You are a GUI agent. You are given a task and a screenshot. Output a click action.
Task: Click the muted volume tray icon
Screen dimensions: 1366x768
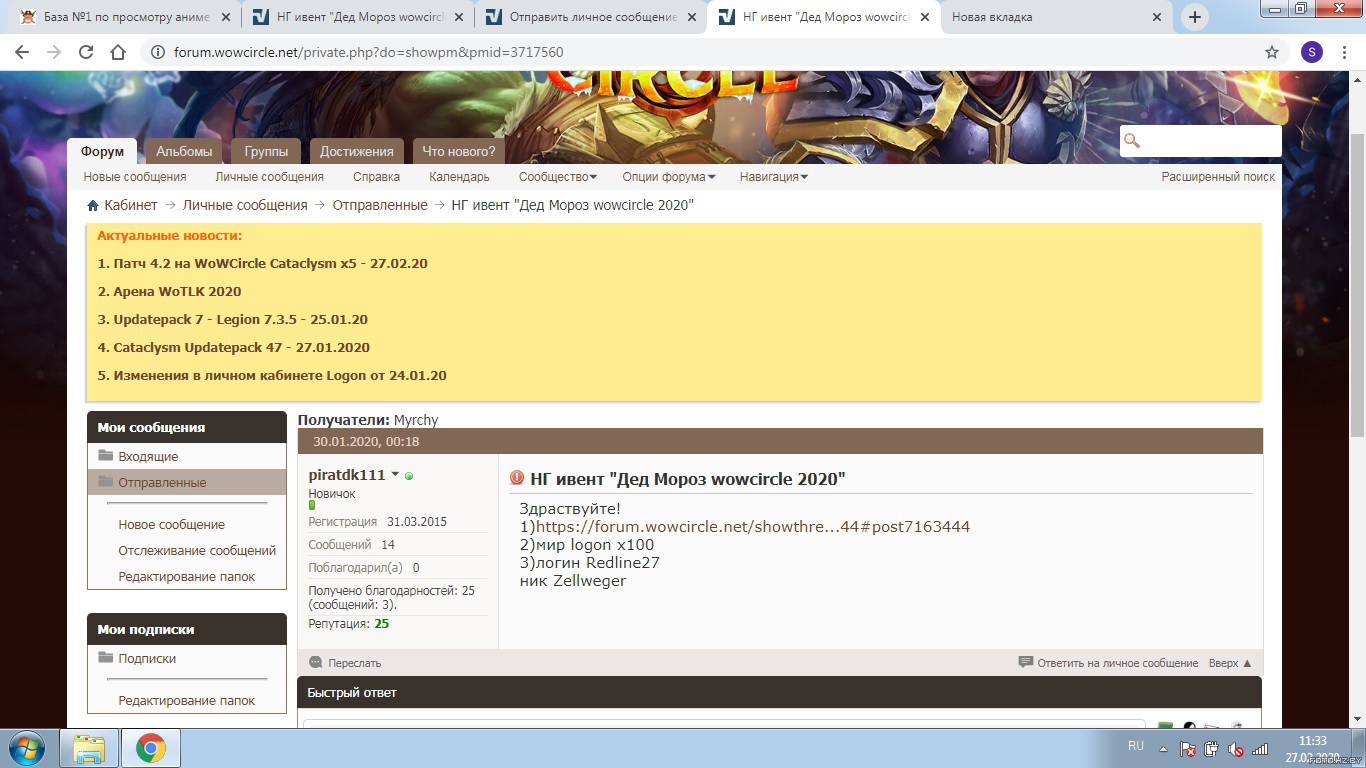1236,748
